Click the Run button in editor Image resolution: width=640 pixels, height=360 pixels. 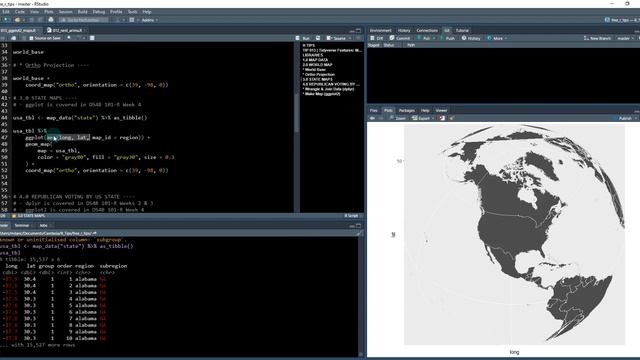click(303, 38)
